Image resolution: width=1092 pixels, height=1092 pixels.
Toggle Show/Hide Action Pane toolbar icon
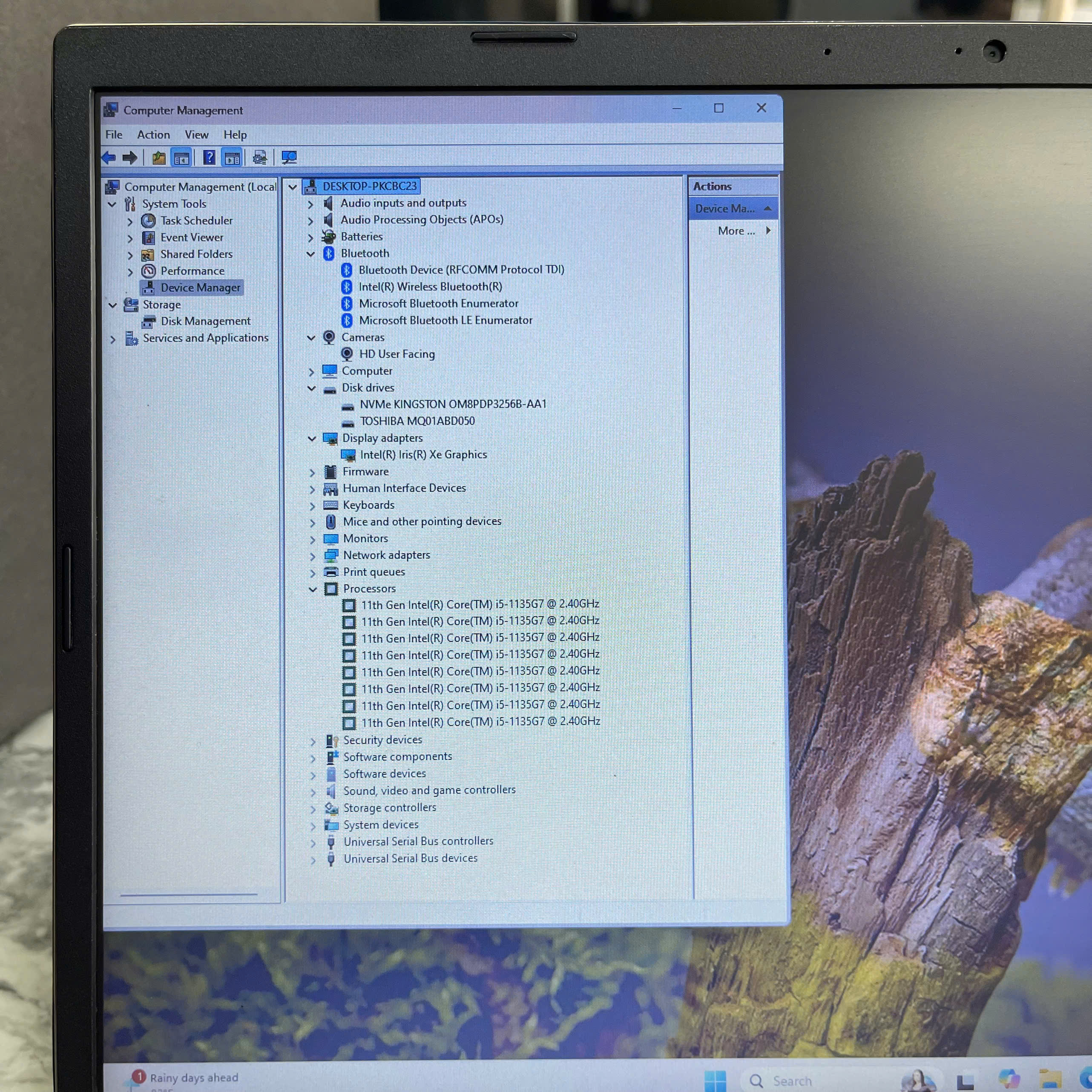pyautogui.click(x=232, y=158)
